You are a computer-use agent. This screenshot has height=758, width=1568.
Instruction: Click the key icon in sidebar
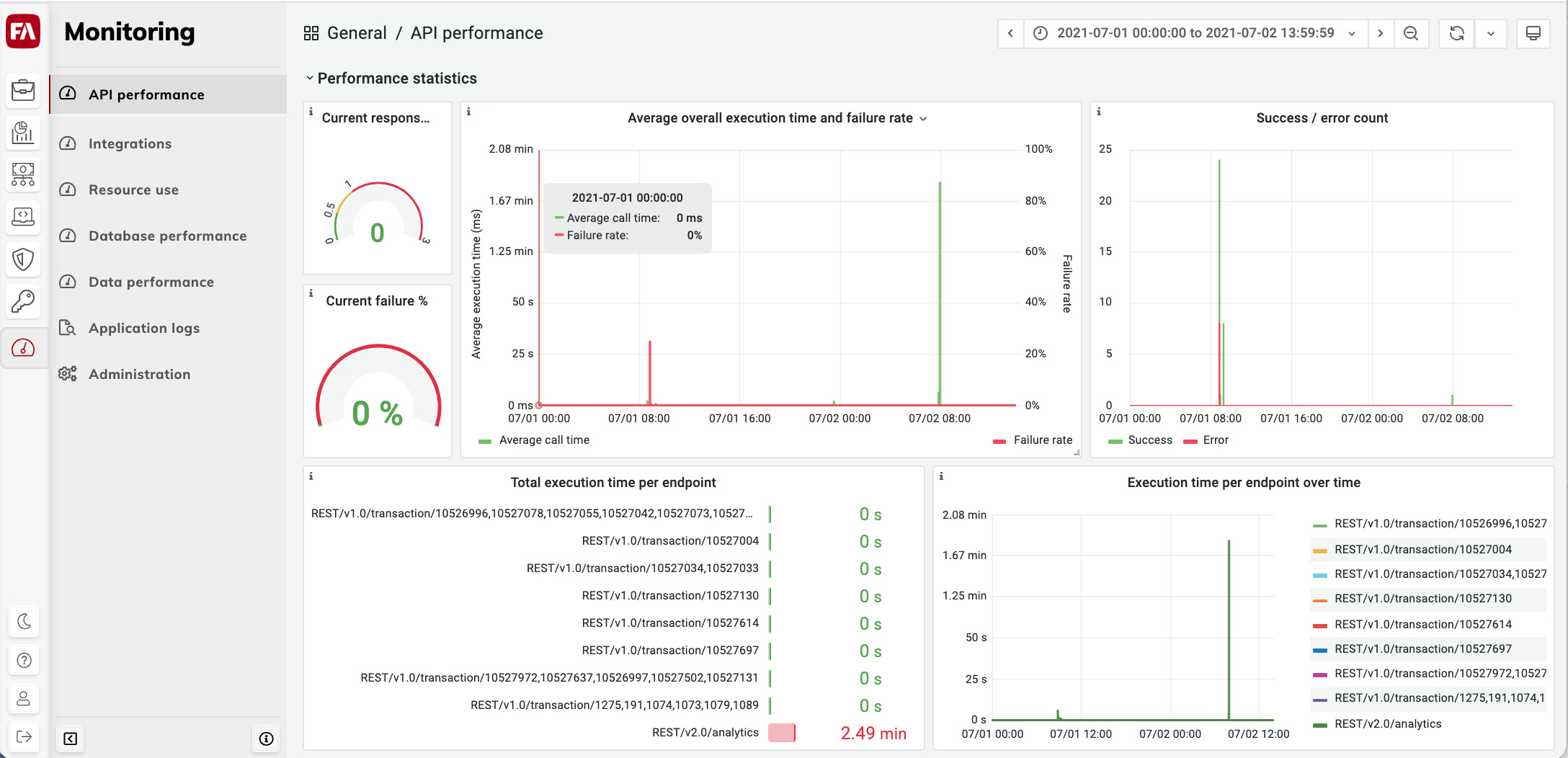click(x=24, y=301)
